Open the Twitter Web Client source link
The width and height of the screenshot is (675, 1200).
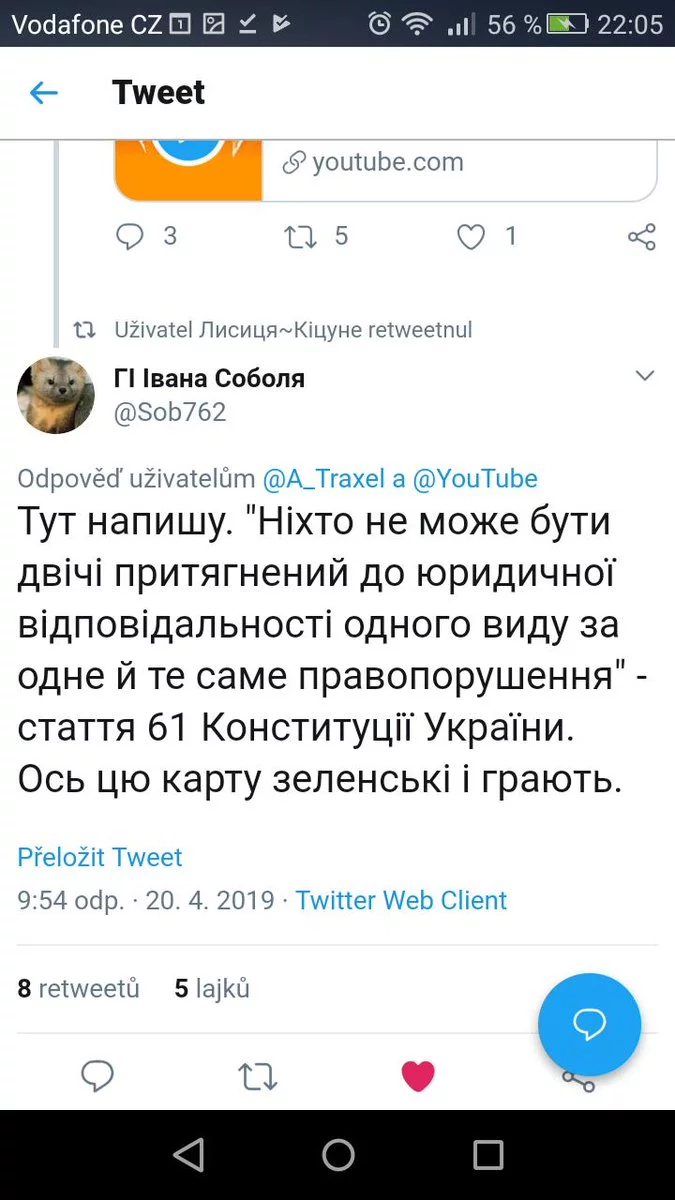(x=401, y=900)
